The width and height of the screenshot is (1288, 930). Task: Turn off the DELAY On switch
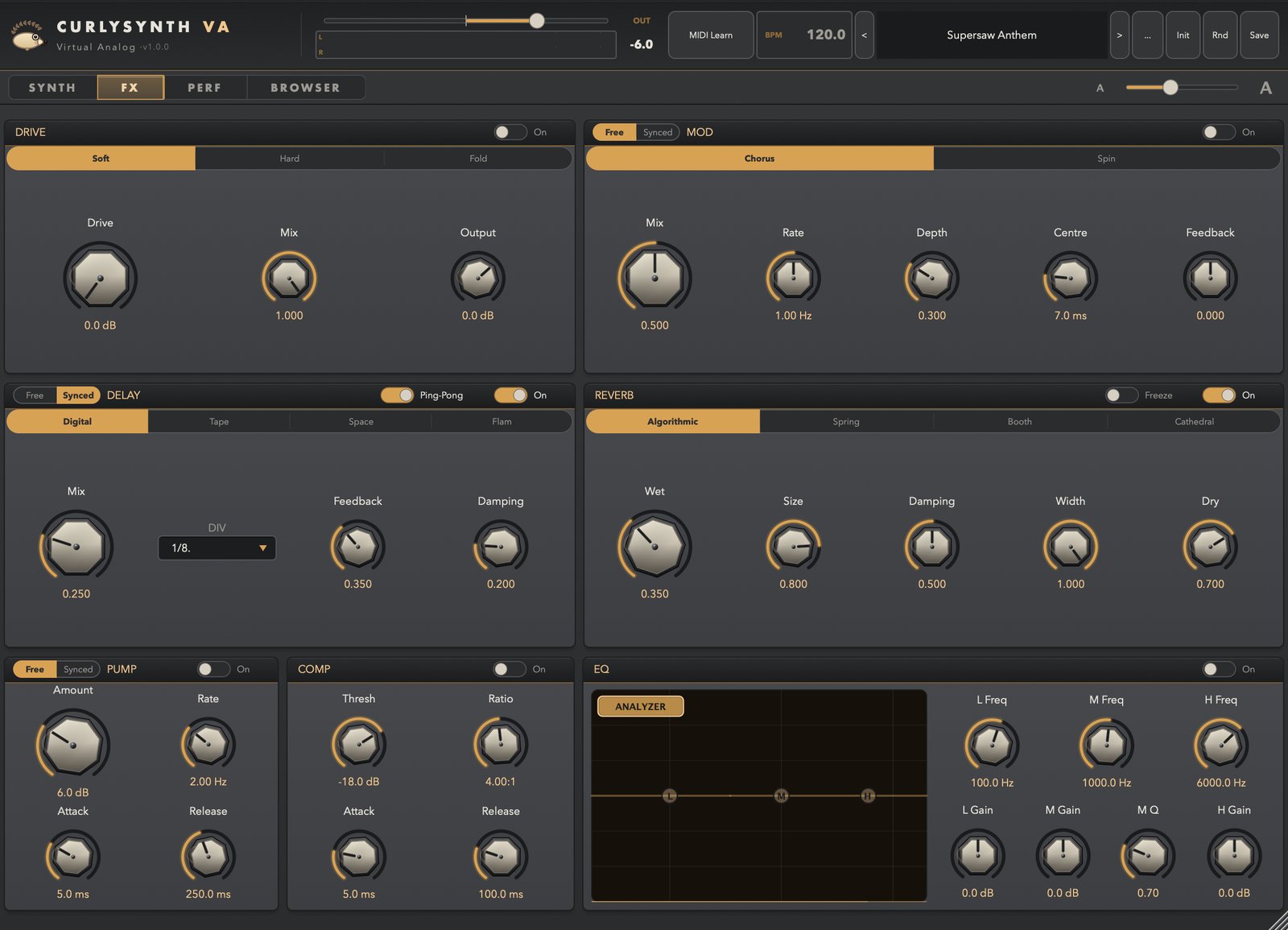pos(510,395)
